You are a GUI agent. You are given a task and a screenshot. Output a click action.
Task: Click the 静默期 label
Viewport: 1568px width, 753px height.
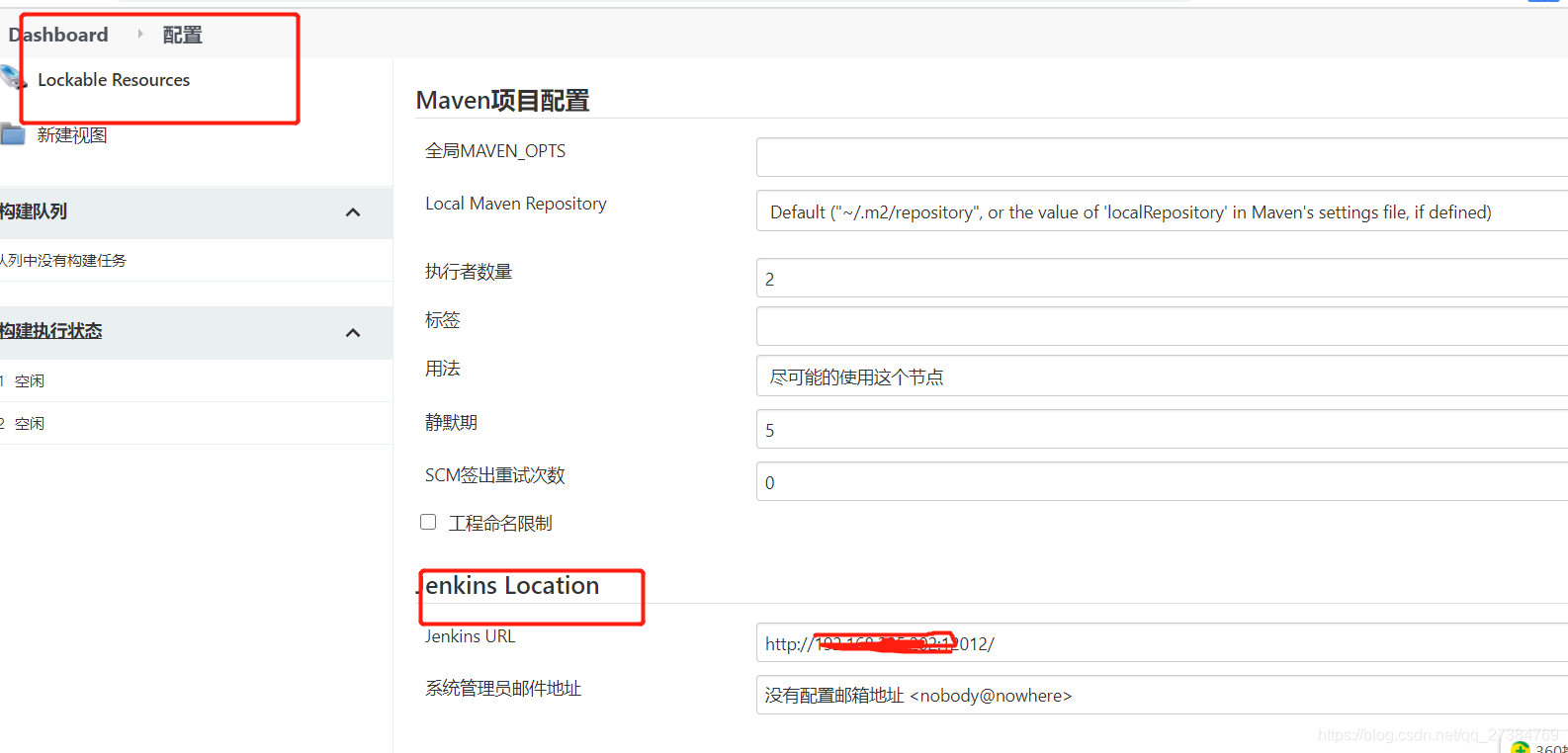pos(451,423)
